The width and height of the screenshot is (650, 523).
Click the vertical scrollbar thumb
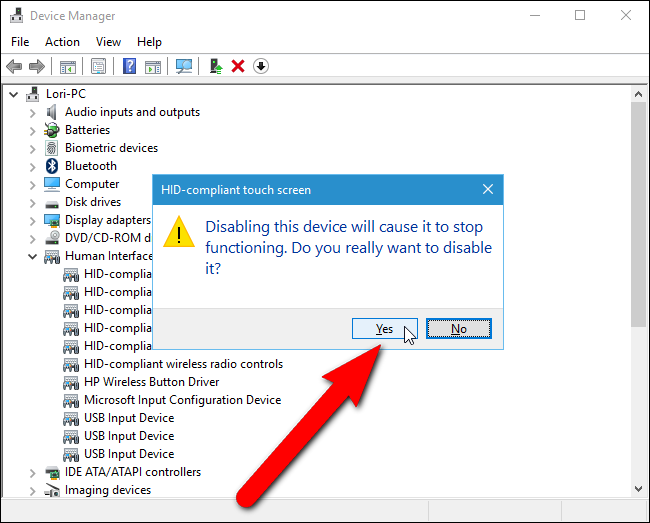638,214
